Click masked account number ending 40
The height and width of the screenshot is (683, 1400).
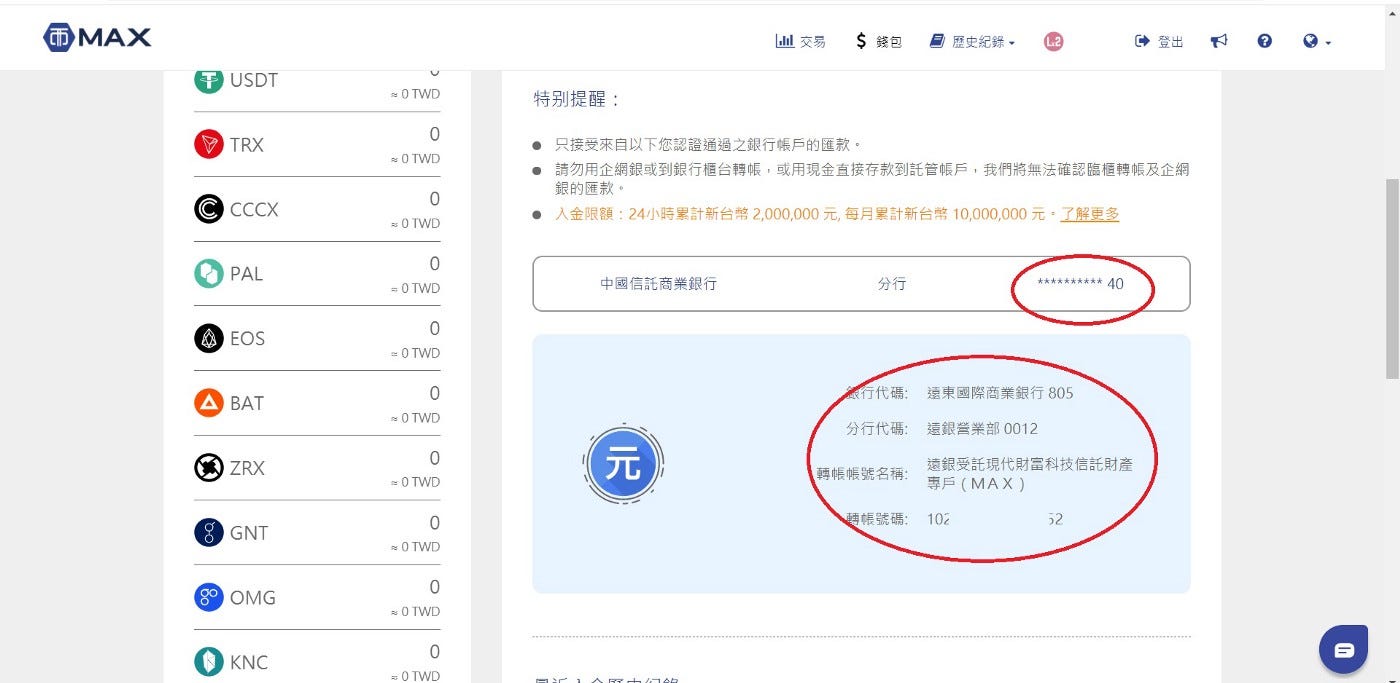click(x=1080, y=284)
